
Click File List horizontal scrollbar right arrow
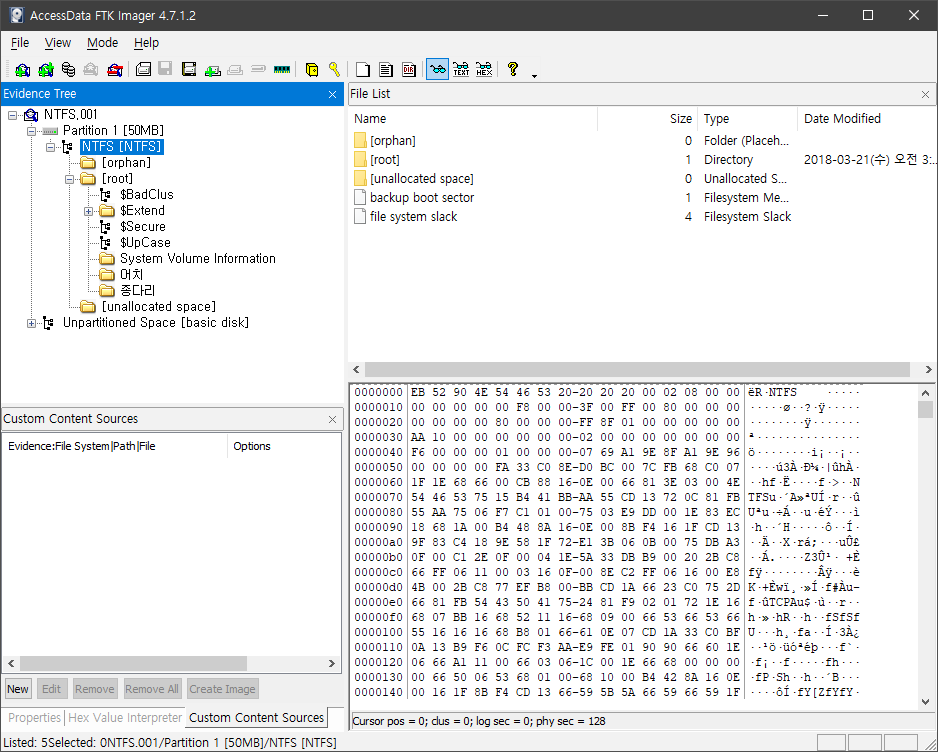(x=928, y=370)
